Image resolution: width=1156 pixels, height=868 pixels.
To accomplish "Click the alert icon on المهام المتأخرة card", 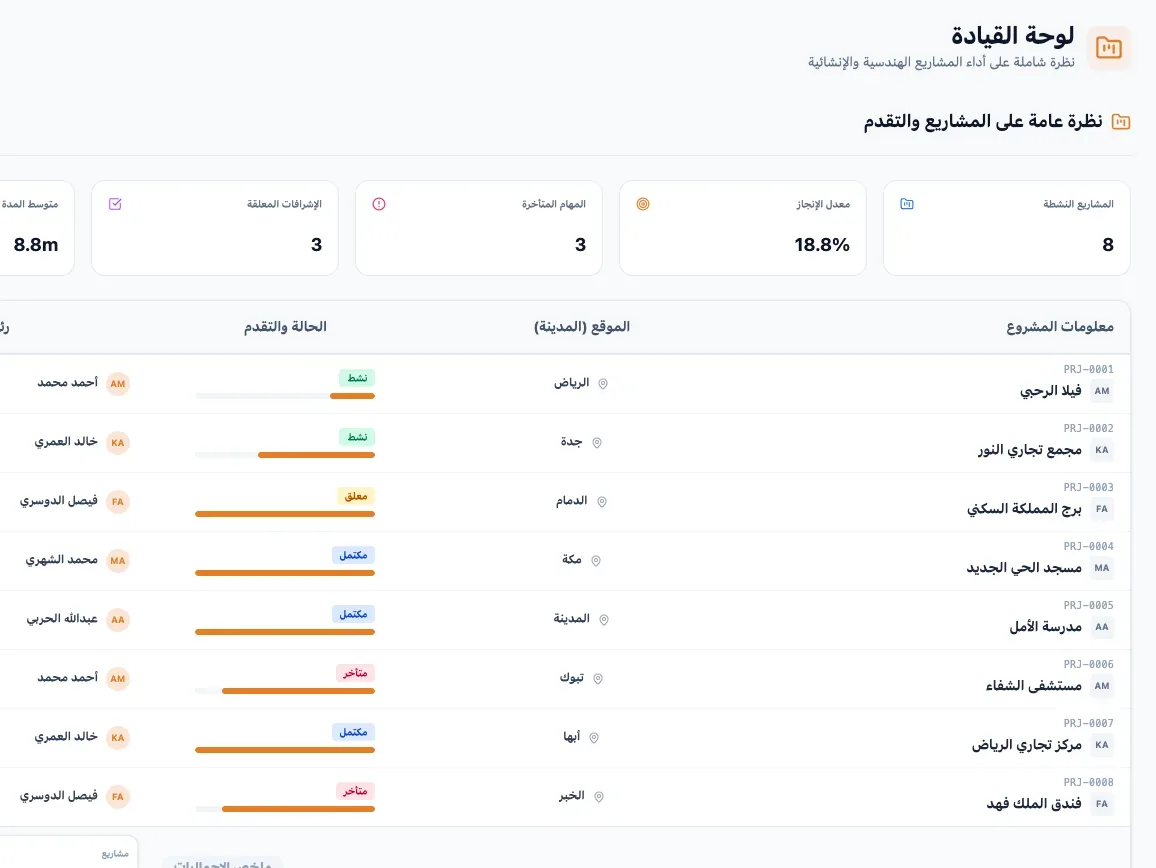I will tap(379, 204).
